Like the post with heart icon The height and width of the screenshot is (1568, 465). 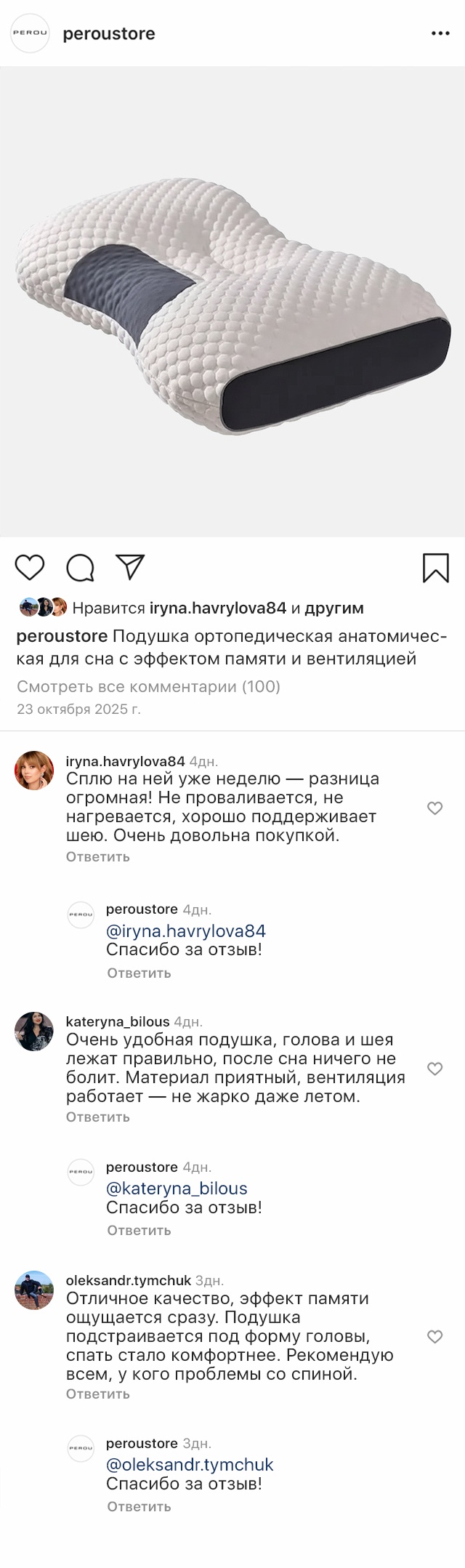pos(30,567)
